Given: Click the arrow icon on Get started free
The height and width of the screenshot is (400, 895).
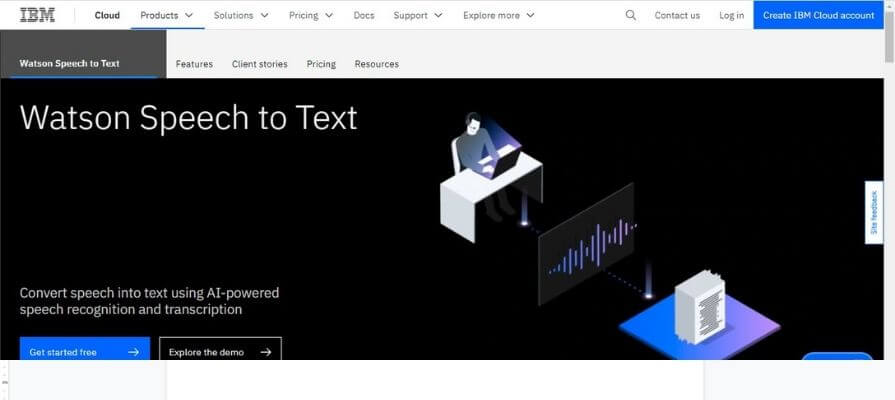Looking at the screenshot, I should coord(133,352).
